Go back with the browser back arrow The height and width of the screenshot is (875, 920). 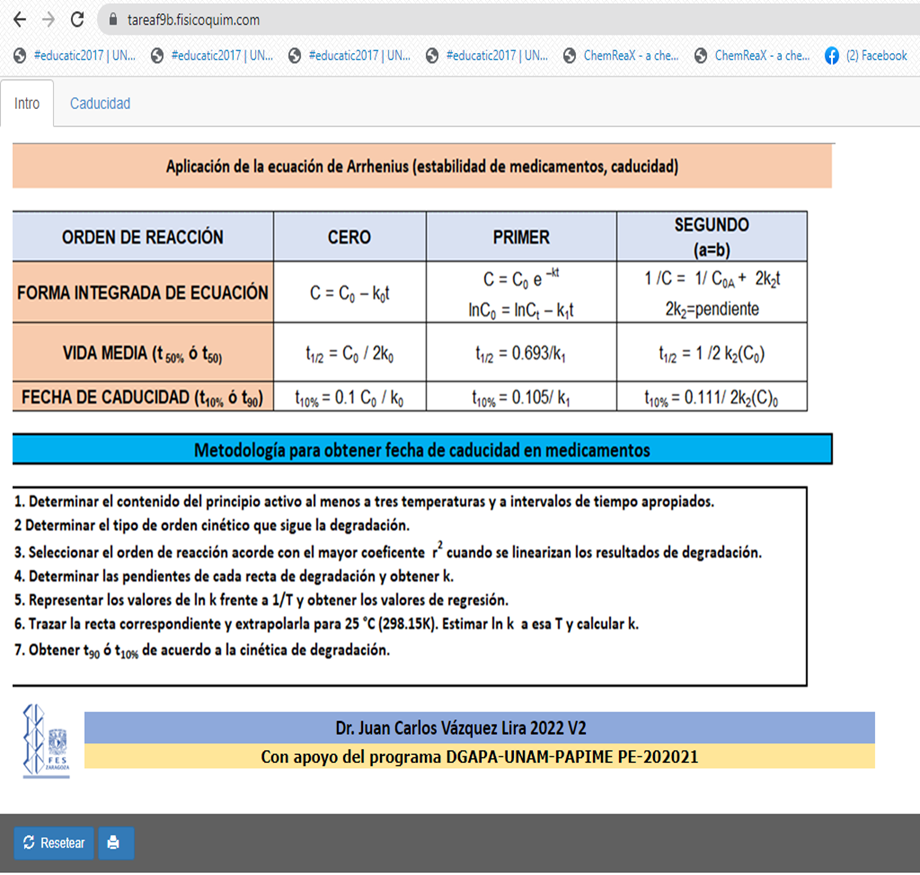tap(20, 20)
